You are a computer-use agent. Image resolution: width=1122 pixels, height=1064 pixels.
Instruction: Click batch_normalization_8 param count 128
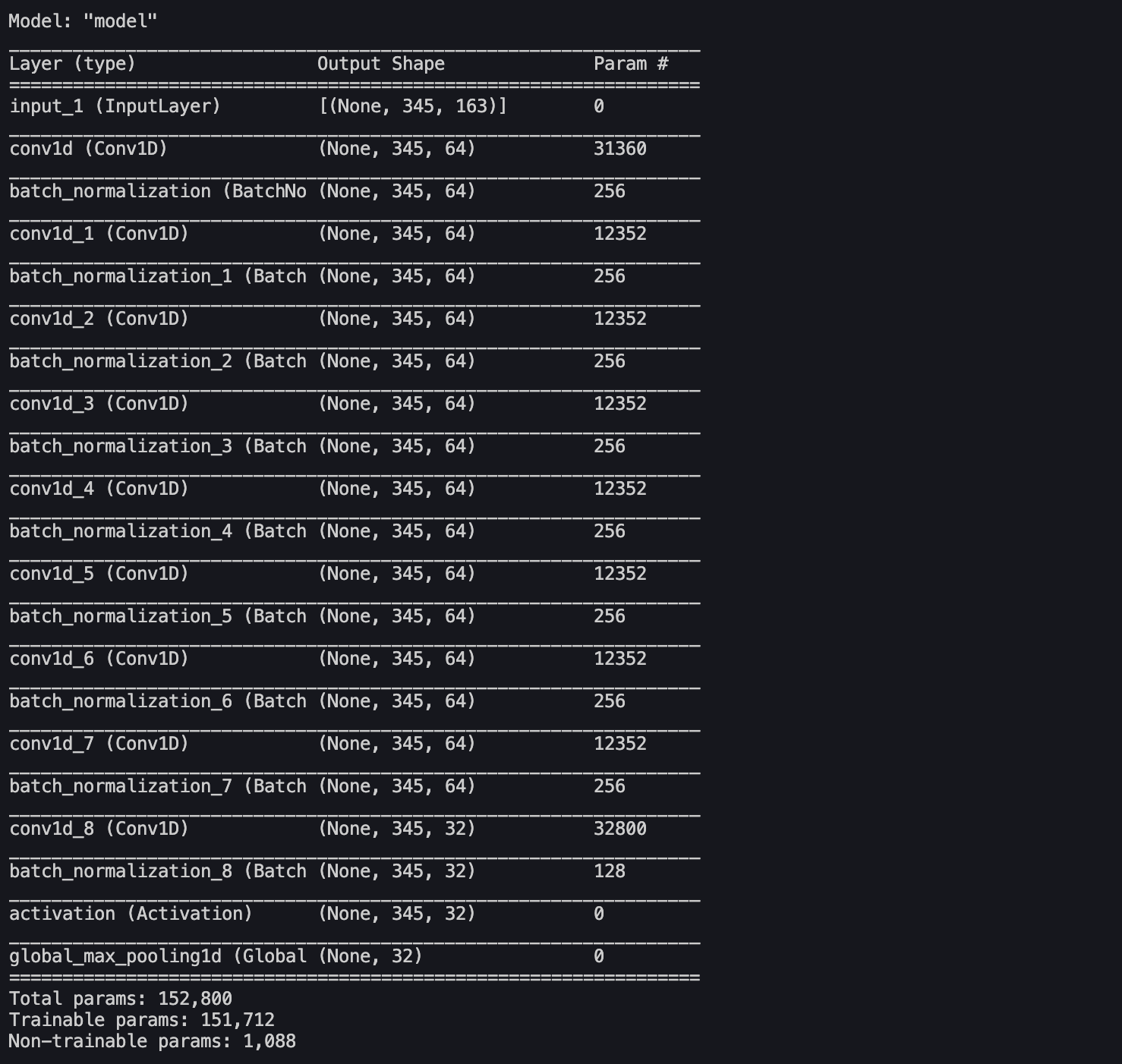609,871
